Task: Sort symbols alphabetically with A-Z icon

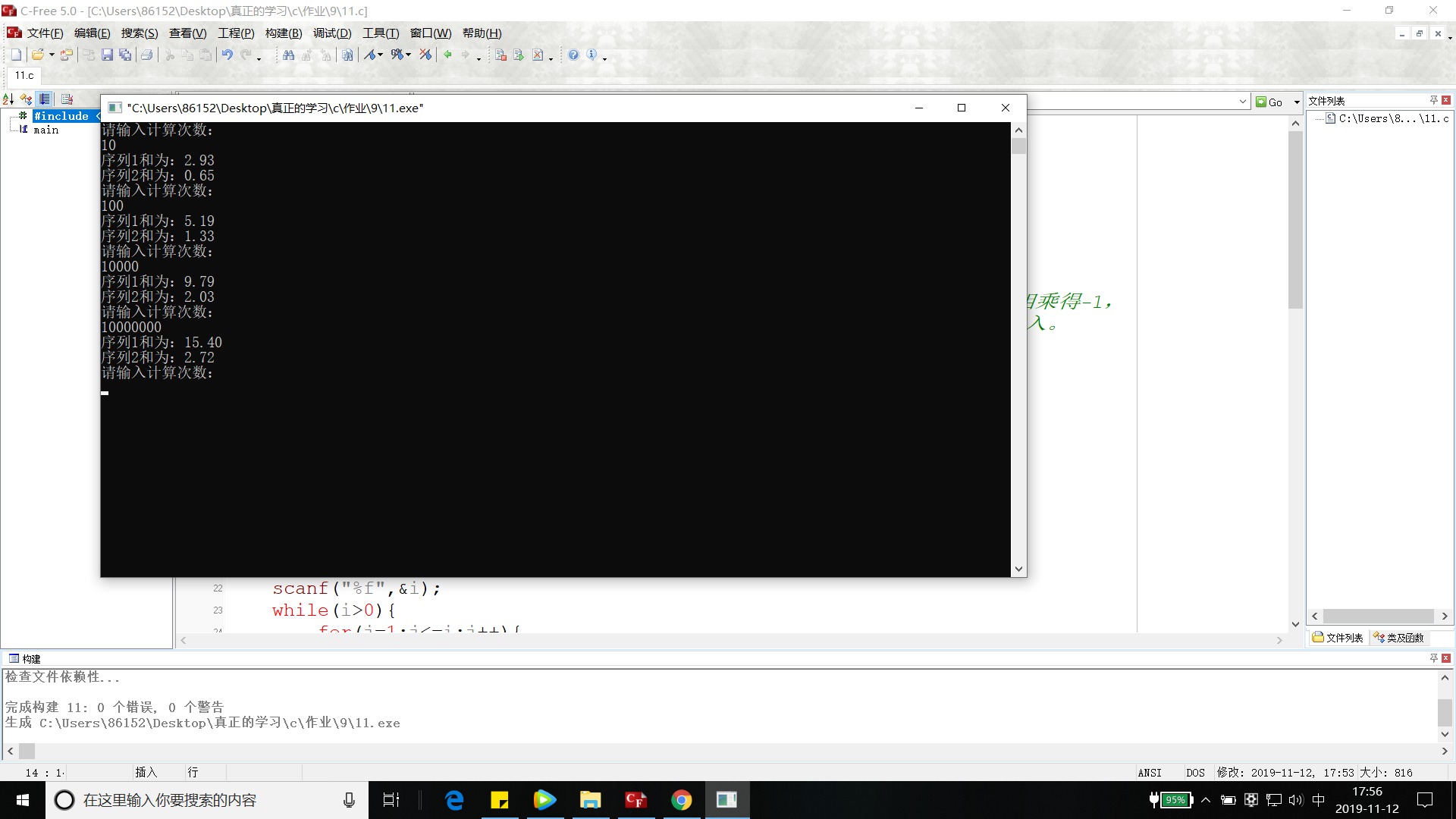Action: tap(8, 99)
